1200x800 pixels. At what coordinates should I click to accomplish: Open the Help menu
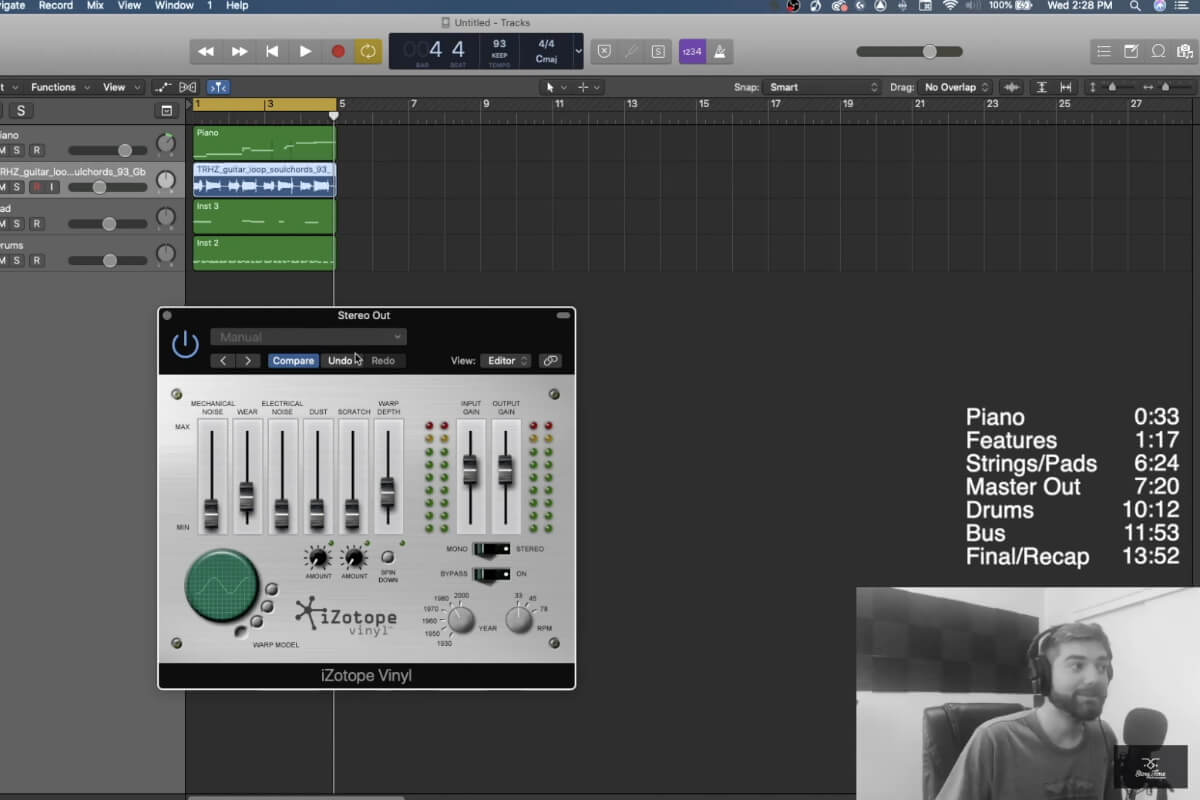pos(237,6)
